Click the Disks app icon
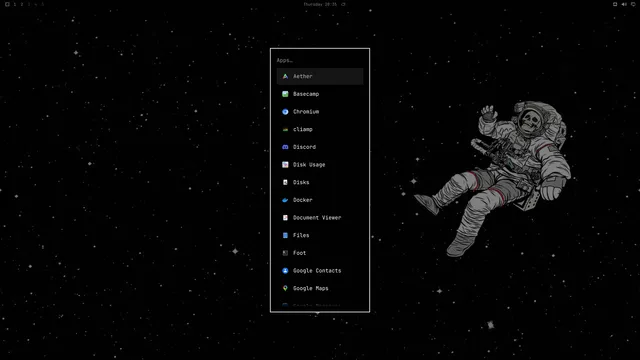The height and width of the screenshot is (360, 640). [x=285, y=182]
